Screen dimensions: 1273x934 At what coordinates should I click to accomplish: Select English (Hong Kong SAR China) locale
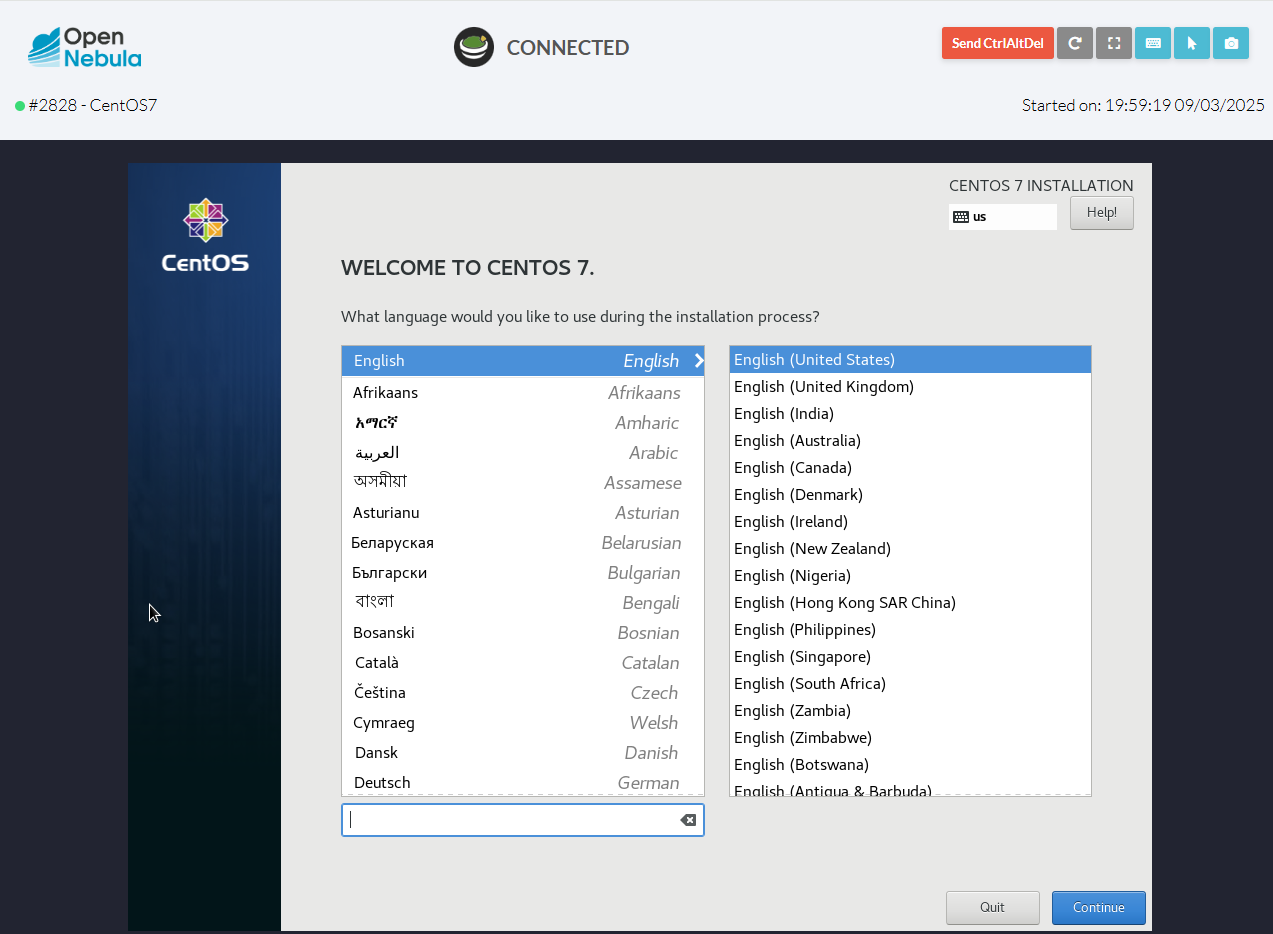[x=910, y=603]
